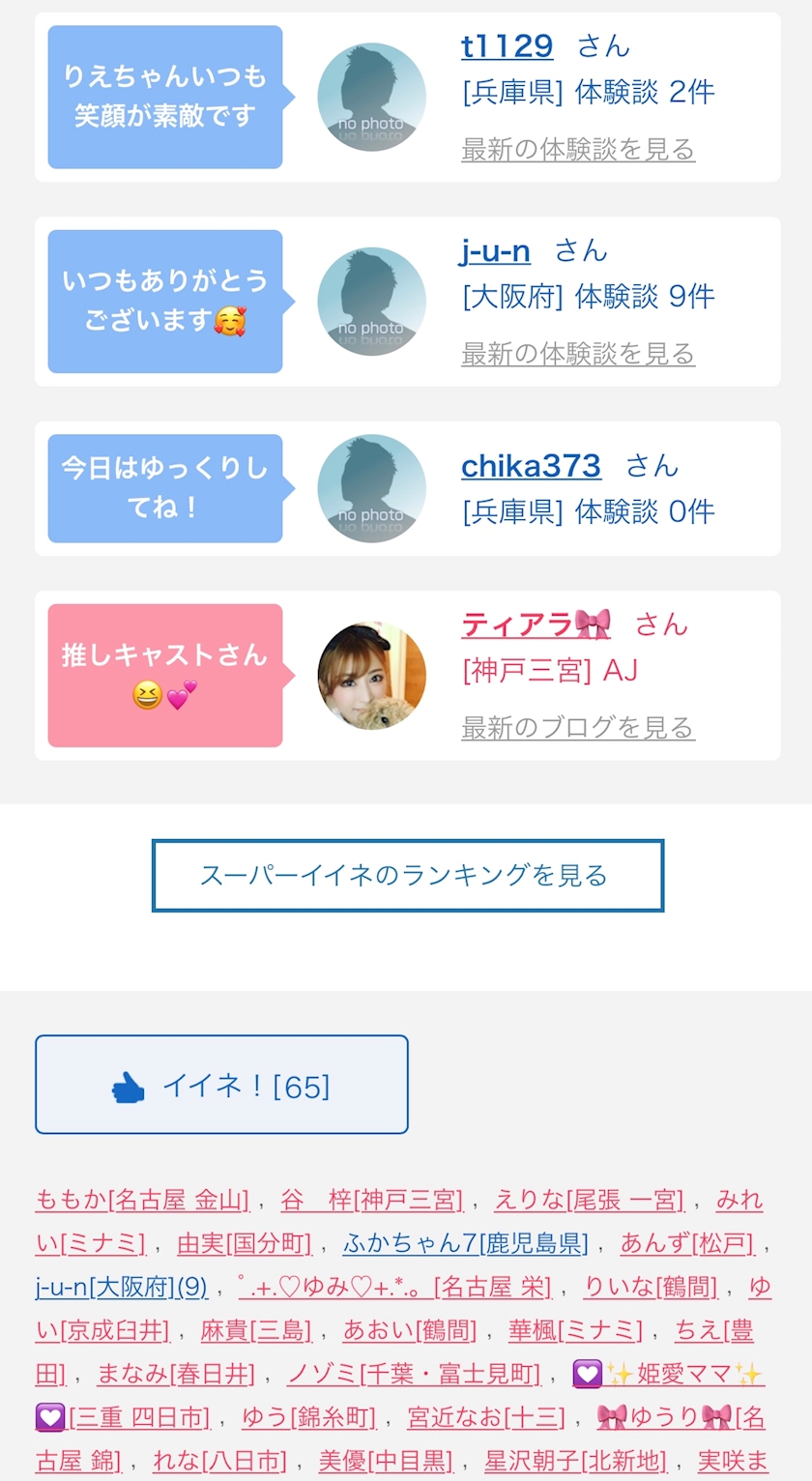Tap the 推しキャストさん pink speech bubble
Image resolution: width=812 pixels, height=1481 pixels.
[165, 676]
